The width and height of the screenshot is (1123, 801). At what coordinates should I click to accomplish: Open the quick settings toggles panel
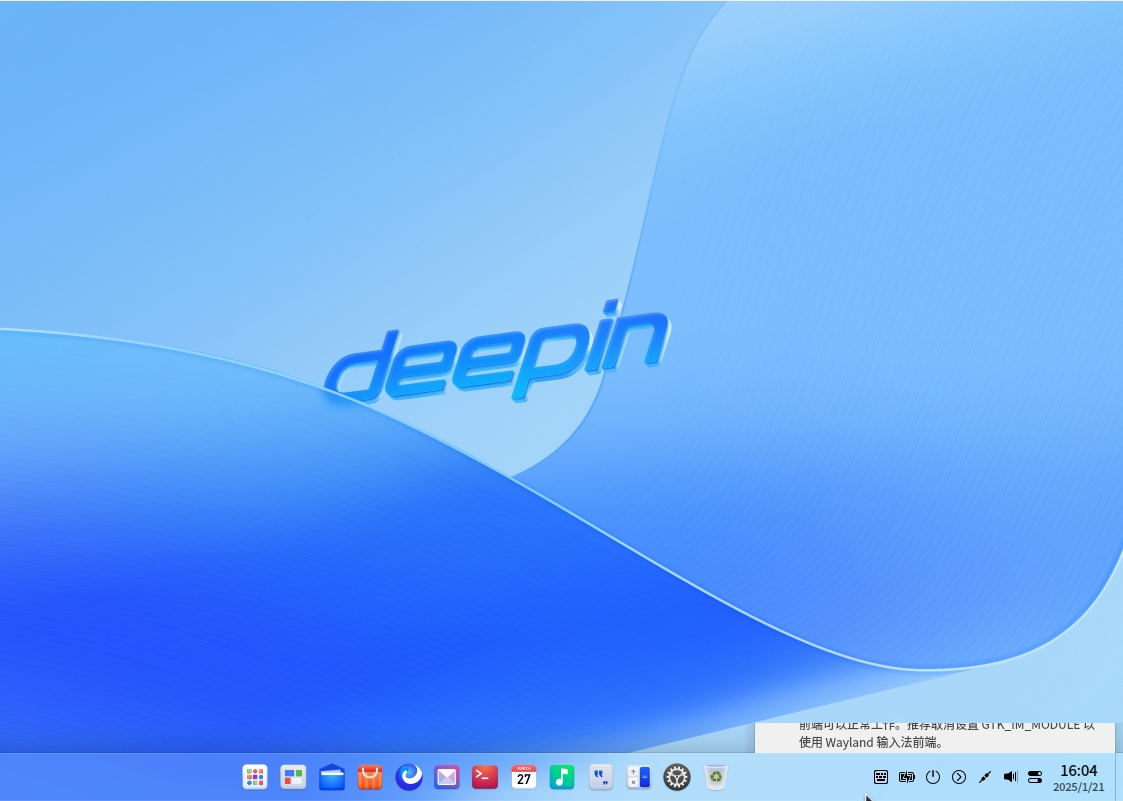tap(1035, 777)
